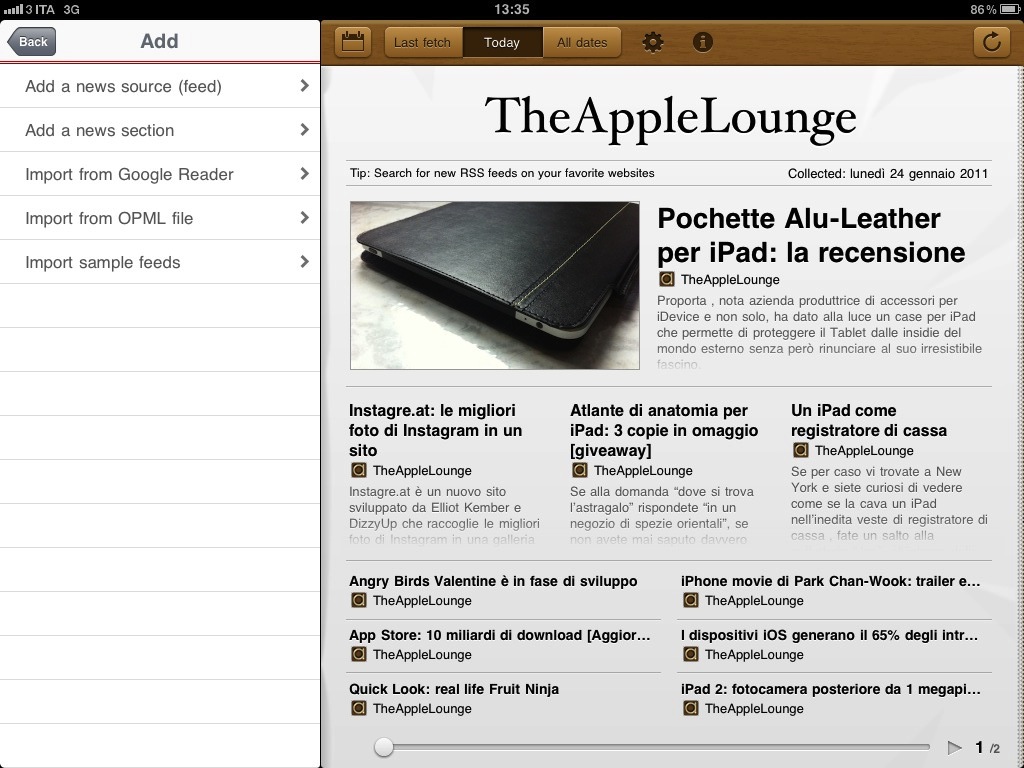The width and height of the screenshot is (1024, 768).
Task: Open Add a news source (feed)
Action: pyautogui.click(x=160, y=86)
